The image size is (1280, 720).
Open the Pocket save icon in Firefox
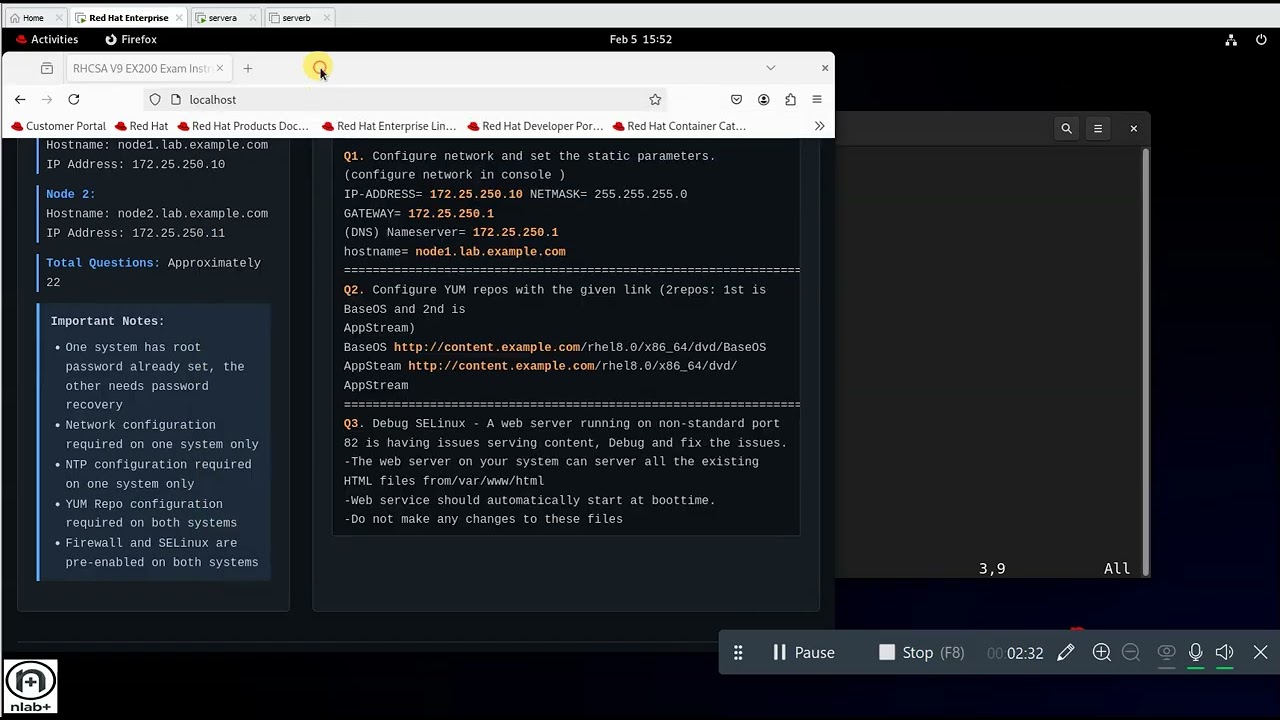[x=736, y=99]
